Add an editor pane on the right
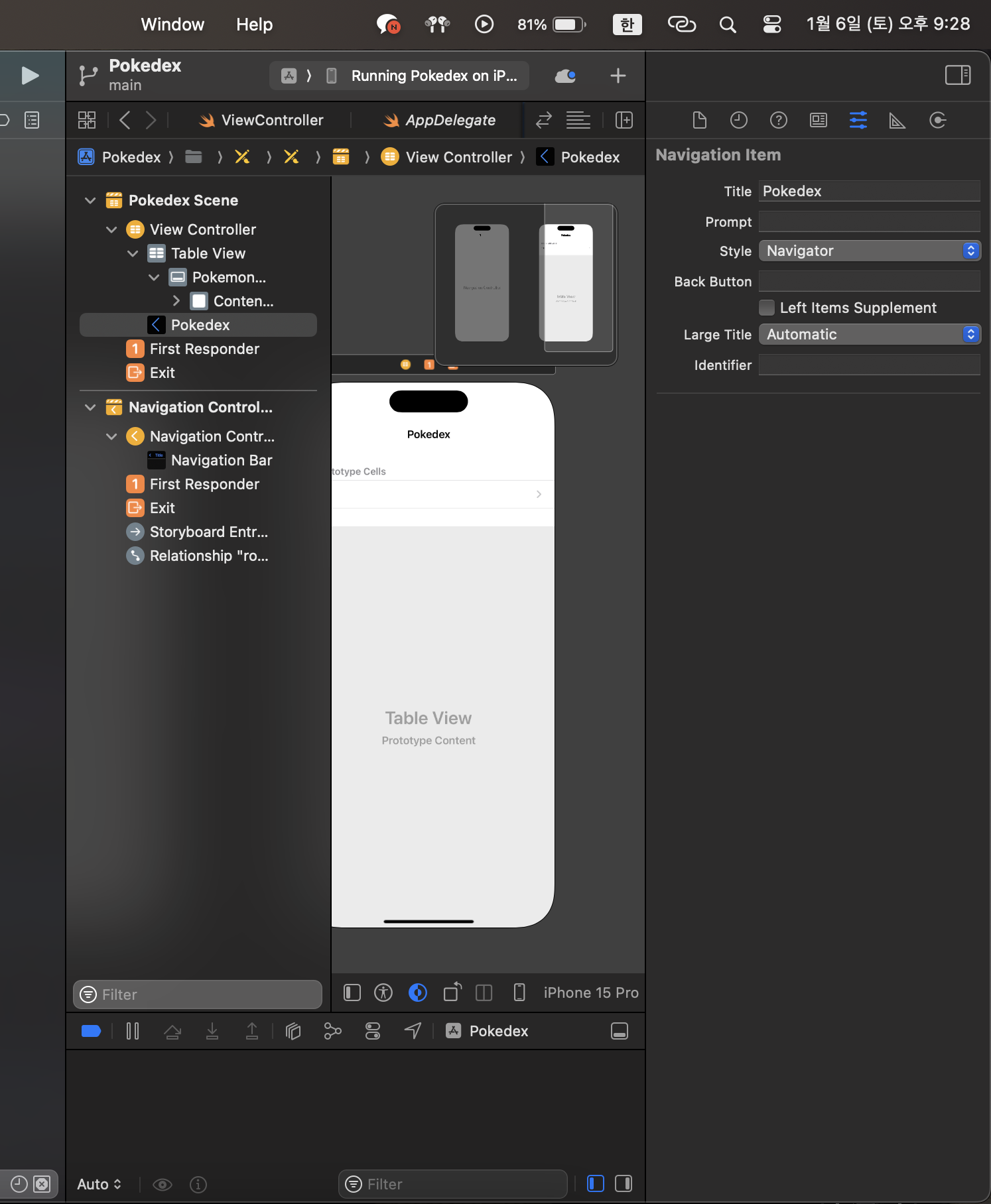Screen dimensions: 991x1204 [624, 120]
